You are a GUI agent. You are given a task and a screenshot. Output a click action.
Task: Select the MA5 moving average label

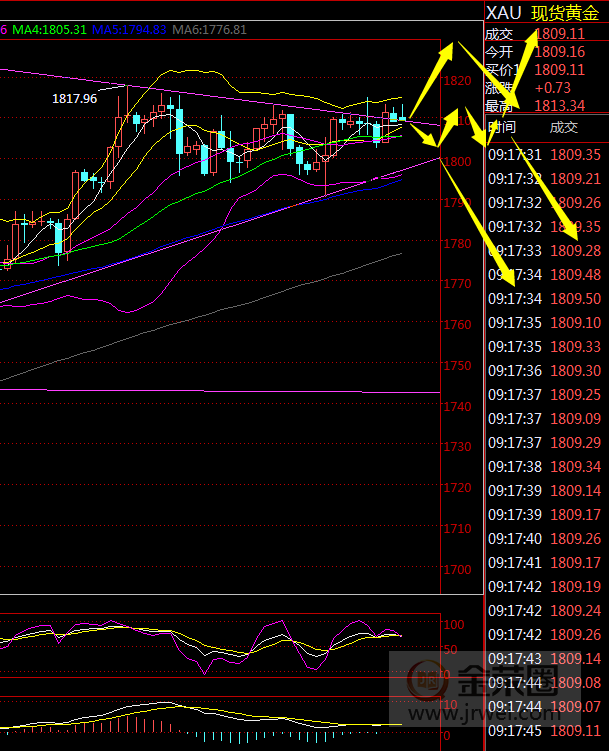[128, 30]
